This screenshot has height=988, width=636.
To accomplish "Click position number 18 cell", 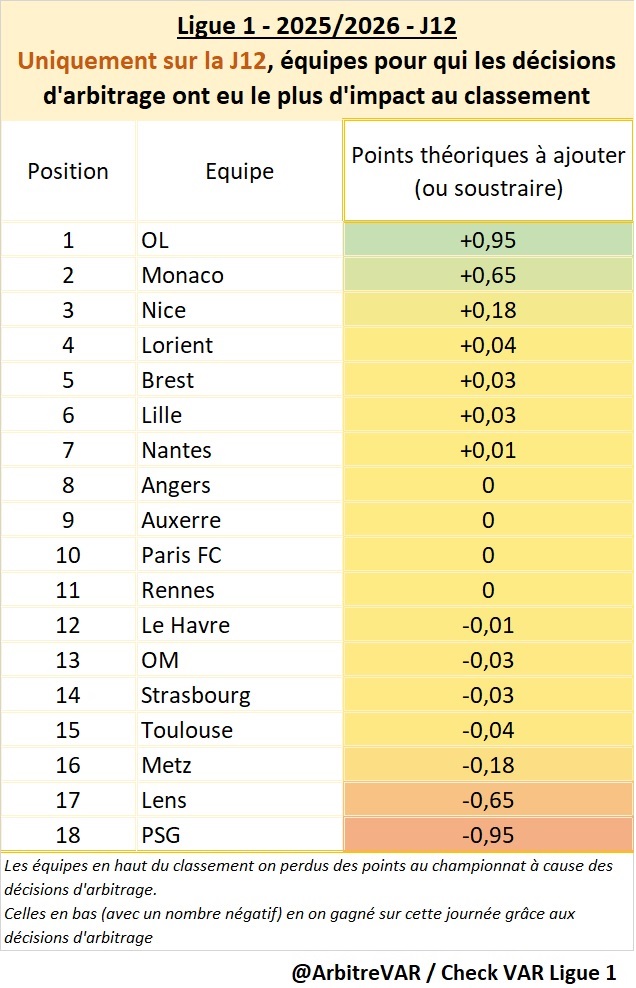I will tap(68, 835).
